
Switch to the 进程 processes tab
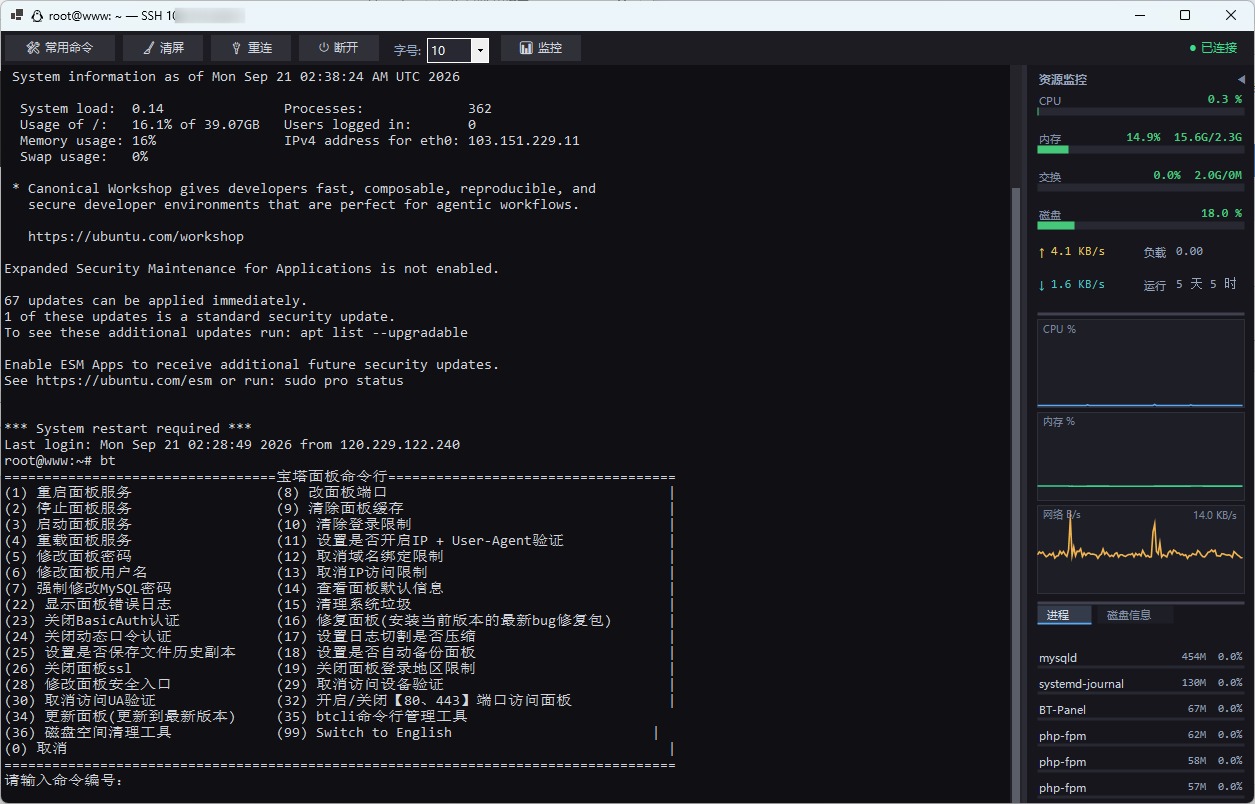pos(1064,615)
